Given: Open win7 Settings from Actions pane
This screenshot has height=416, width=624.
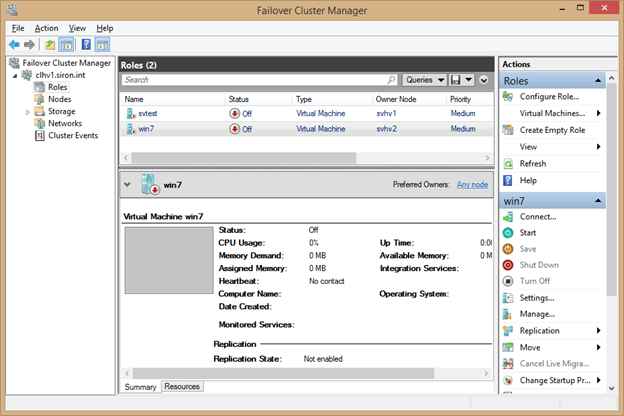Looking at the screenshot, I should pos(536,298).
